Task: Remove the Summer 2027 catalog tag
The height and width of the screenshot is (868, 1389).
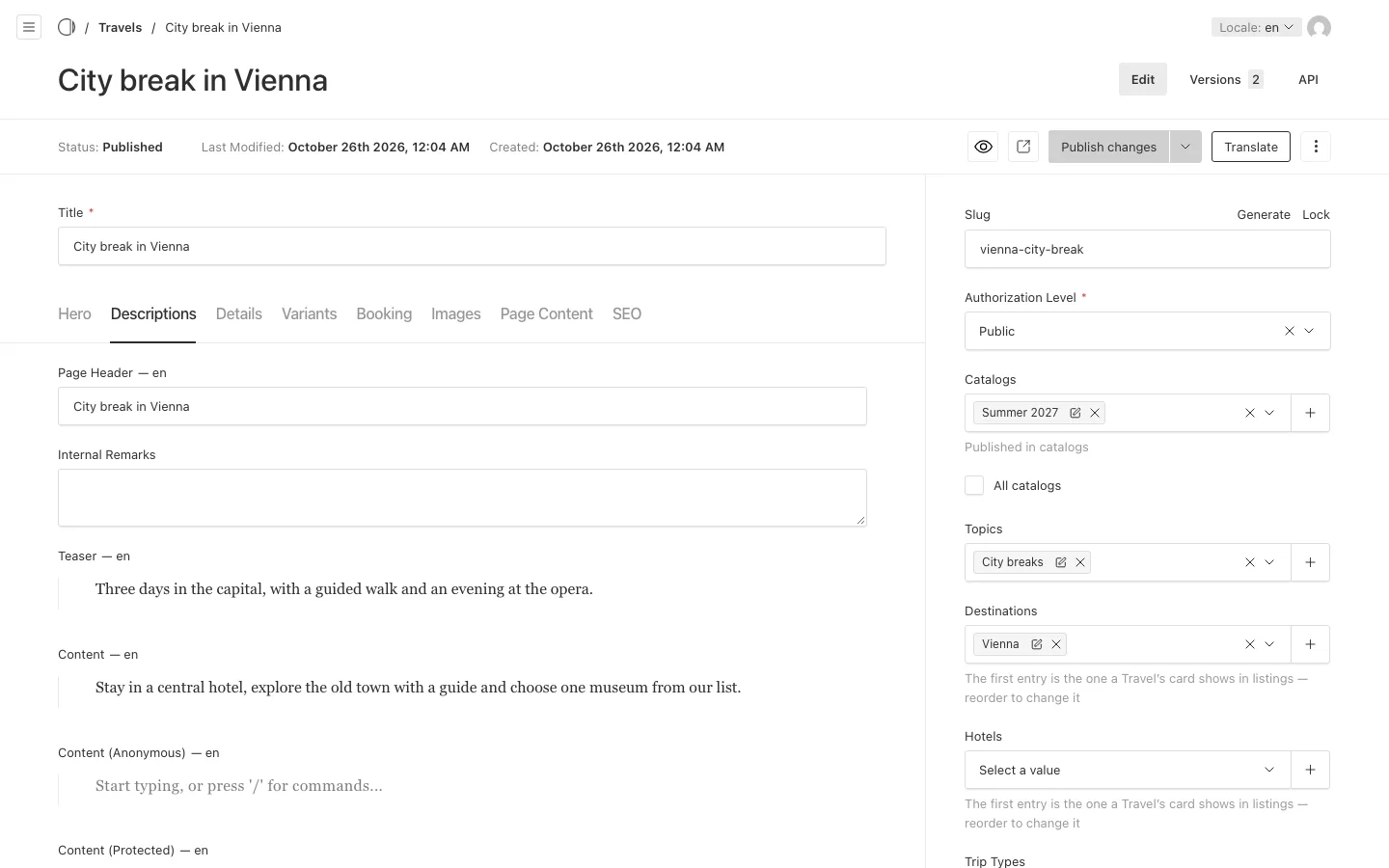Action: (1095, 413)
